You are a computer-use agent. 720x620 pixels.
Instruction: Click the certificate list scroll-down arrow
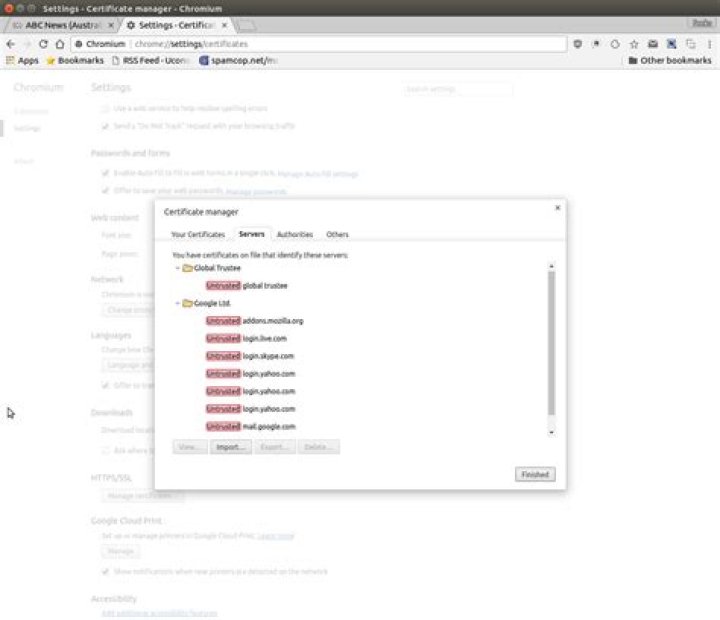point(551,432)
